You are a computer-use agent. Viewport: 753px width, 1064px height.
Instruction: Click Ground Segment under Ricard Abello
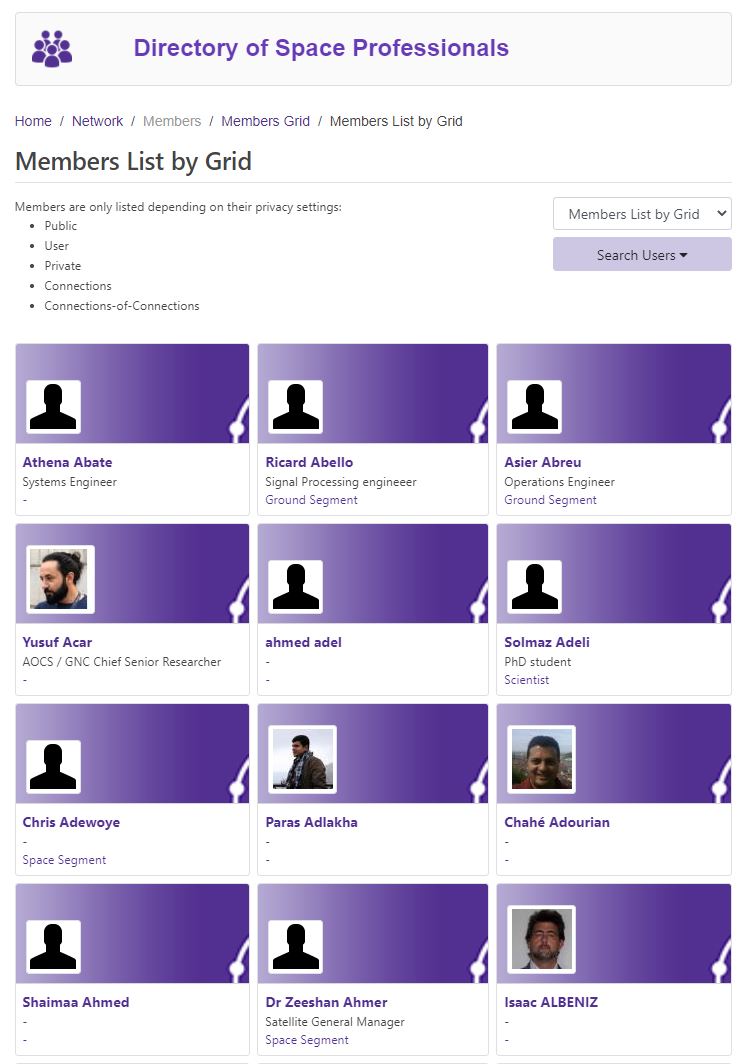(311, 499)
